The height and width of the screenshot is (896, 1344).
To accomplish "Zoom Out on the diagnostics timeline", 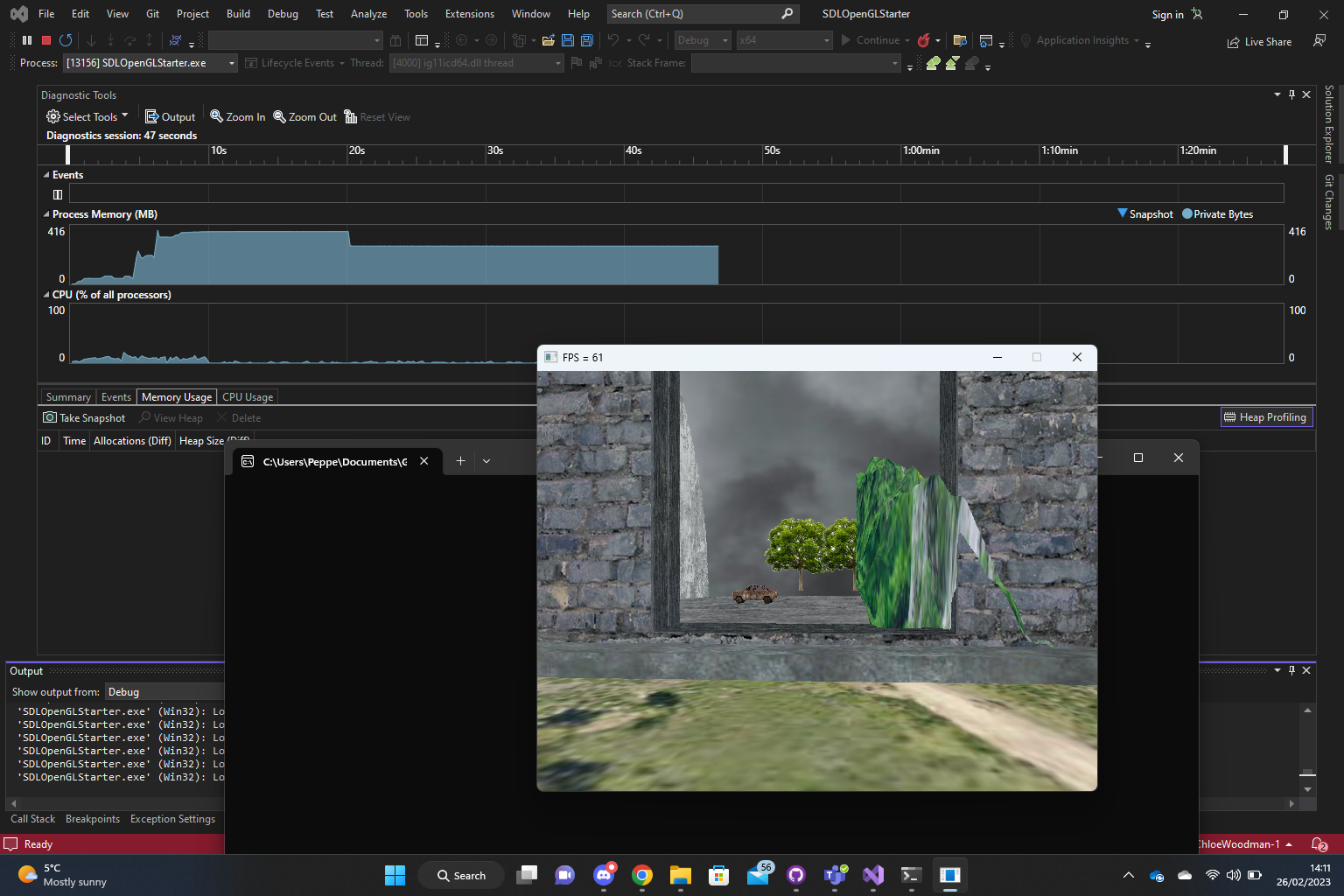I will tap(304, 116).
